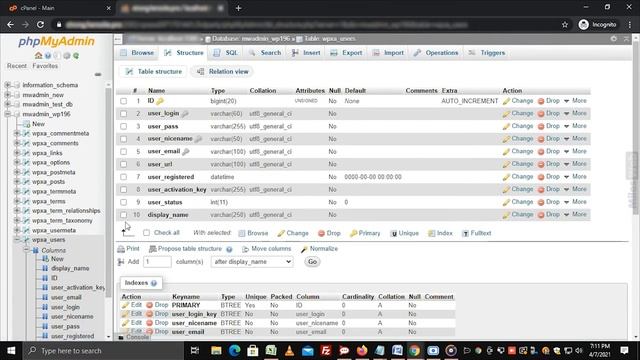The width and height of the screenshot is (640, 360).
Task: Open File Explorer from taskbar
Action: click(216, 351)
